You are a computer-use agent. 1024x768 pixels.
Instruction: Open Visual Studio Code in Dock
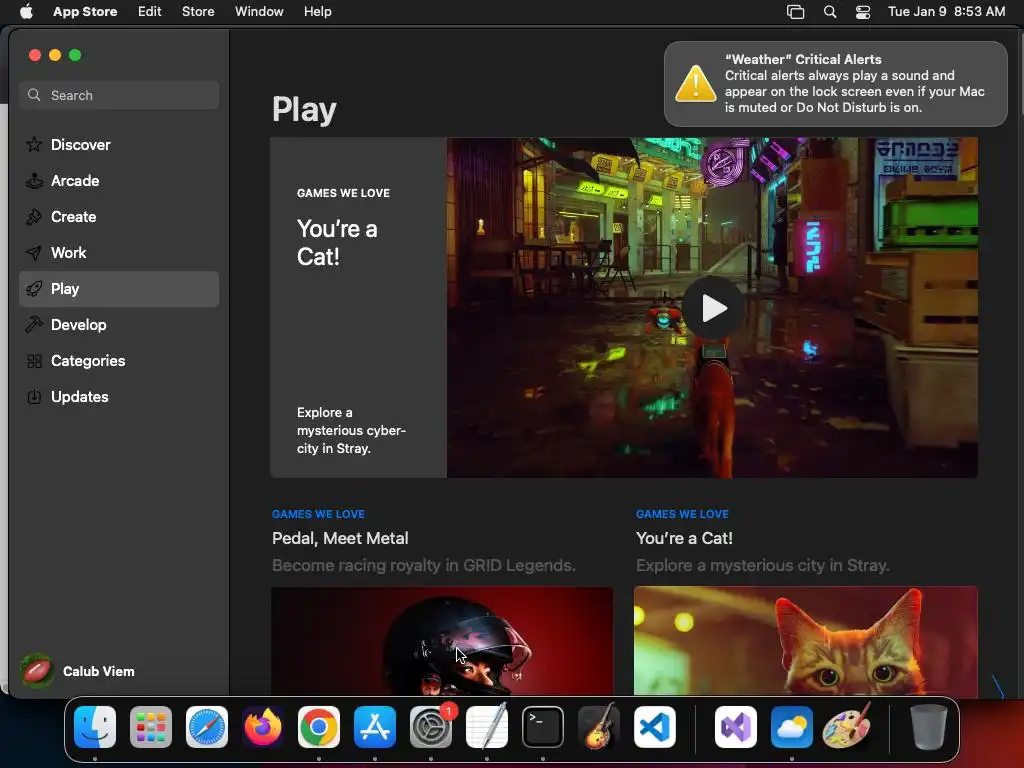pyautogui.click(x=655, y=727)
